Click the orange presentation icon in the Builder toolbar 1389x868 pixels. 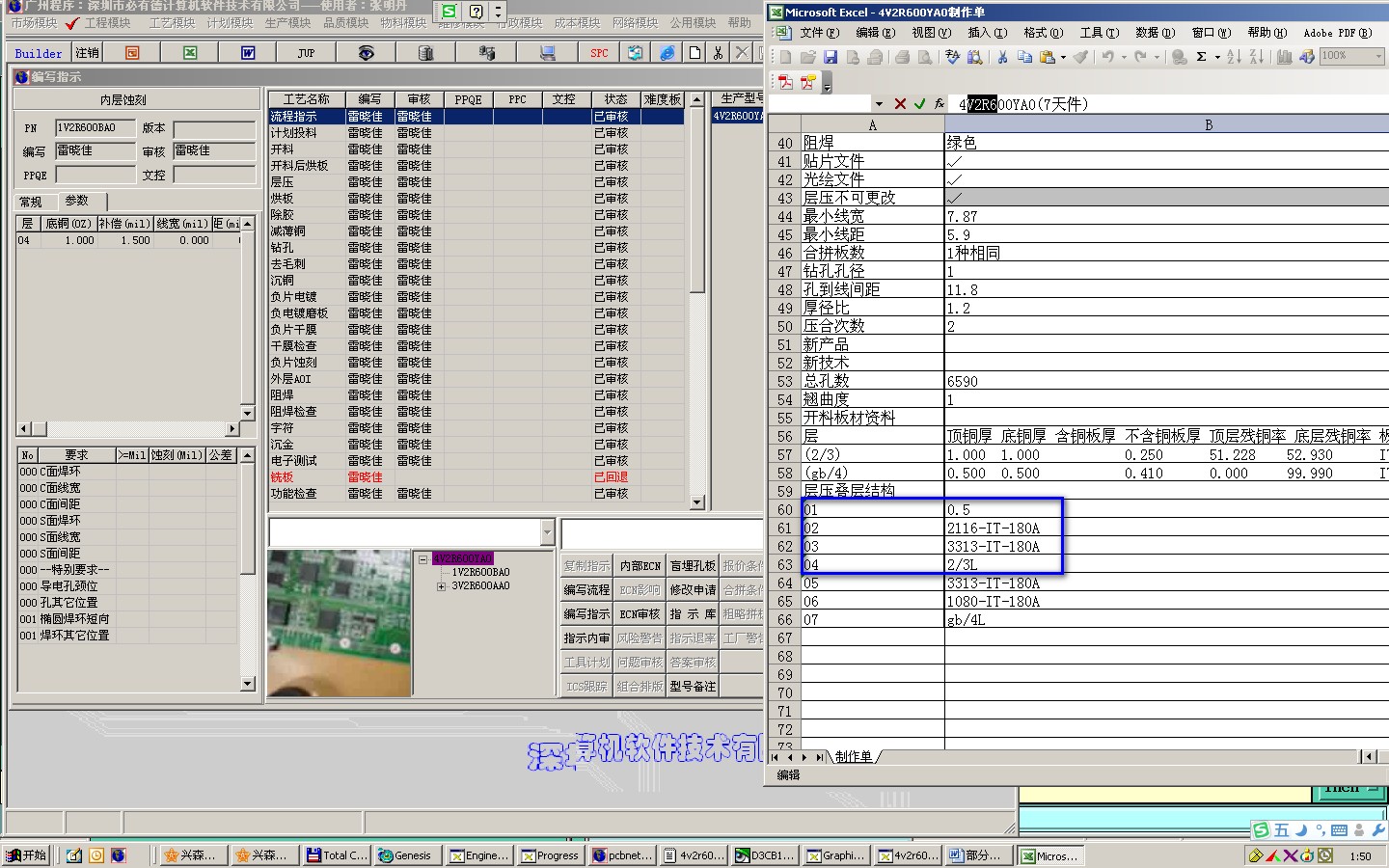click(132, 53)
